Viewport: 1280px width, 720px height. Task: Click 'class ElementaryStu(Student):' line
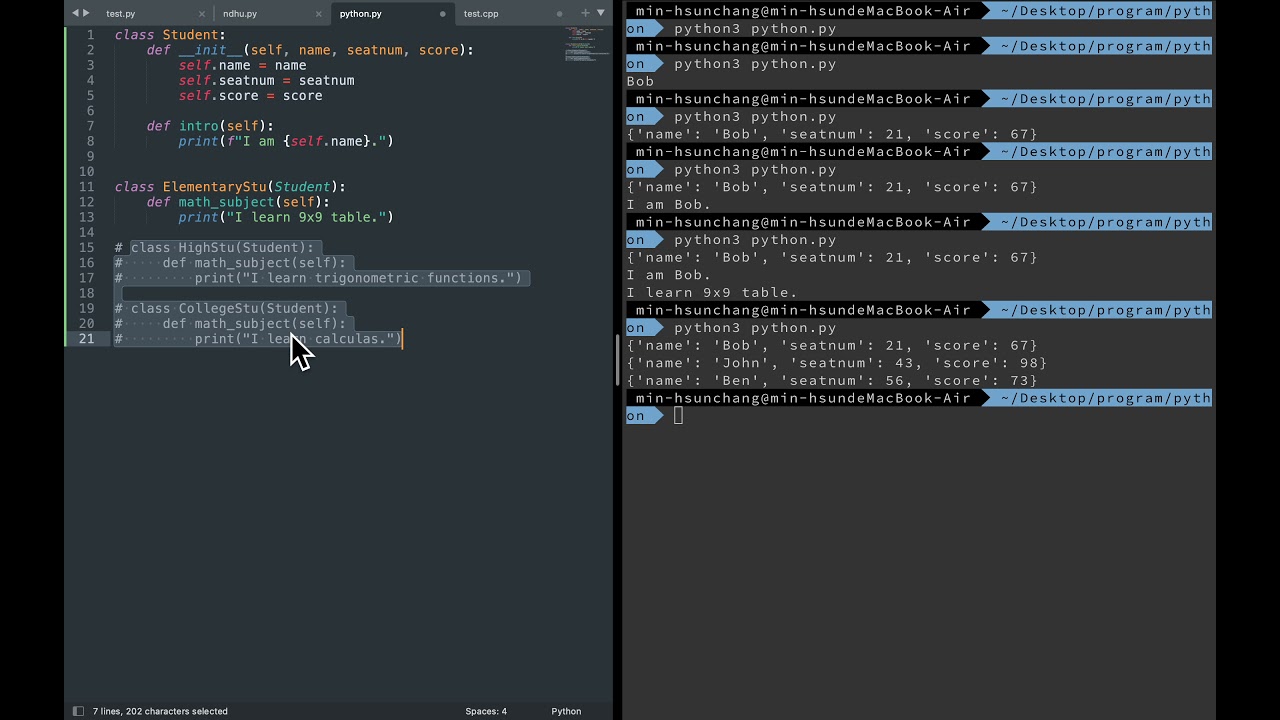click(230, 187)
